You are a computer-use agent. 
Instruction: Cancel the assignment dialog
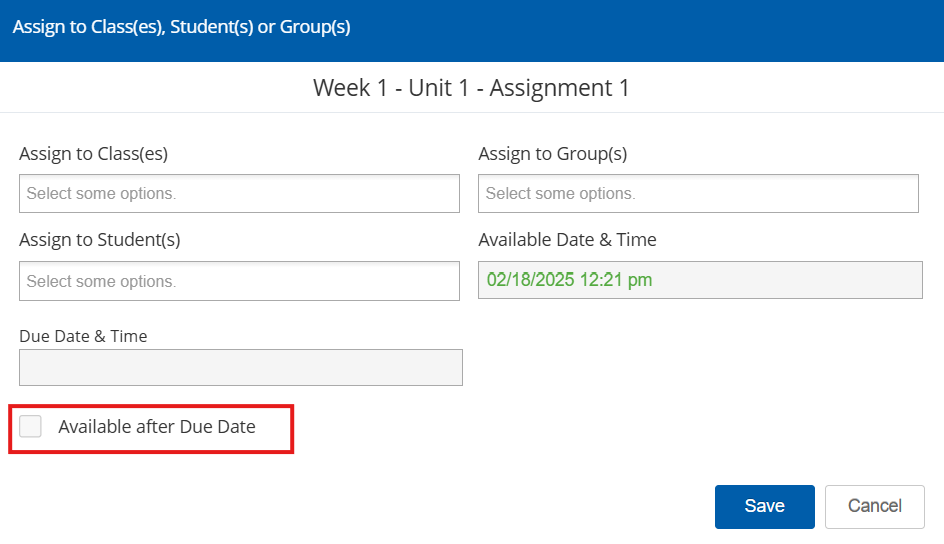coord(874,506)
